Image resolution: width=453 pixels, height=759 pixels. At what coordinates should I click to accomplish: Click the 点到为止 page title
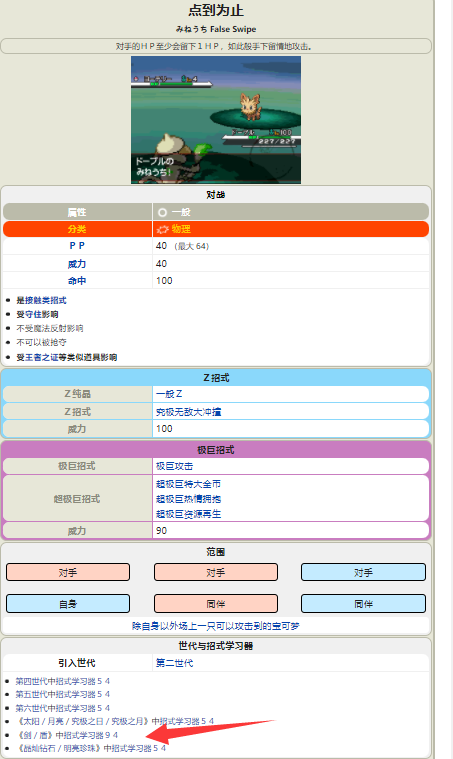(216, 11)
